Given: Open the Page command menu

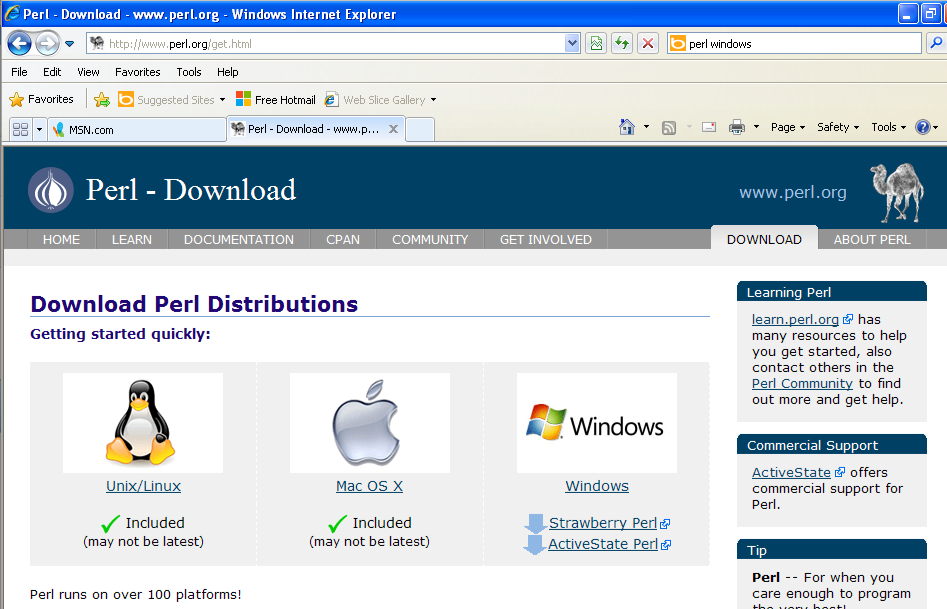Looking at the screenshot, I should [788, 127].
